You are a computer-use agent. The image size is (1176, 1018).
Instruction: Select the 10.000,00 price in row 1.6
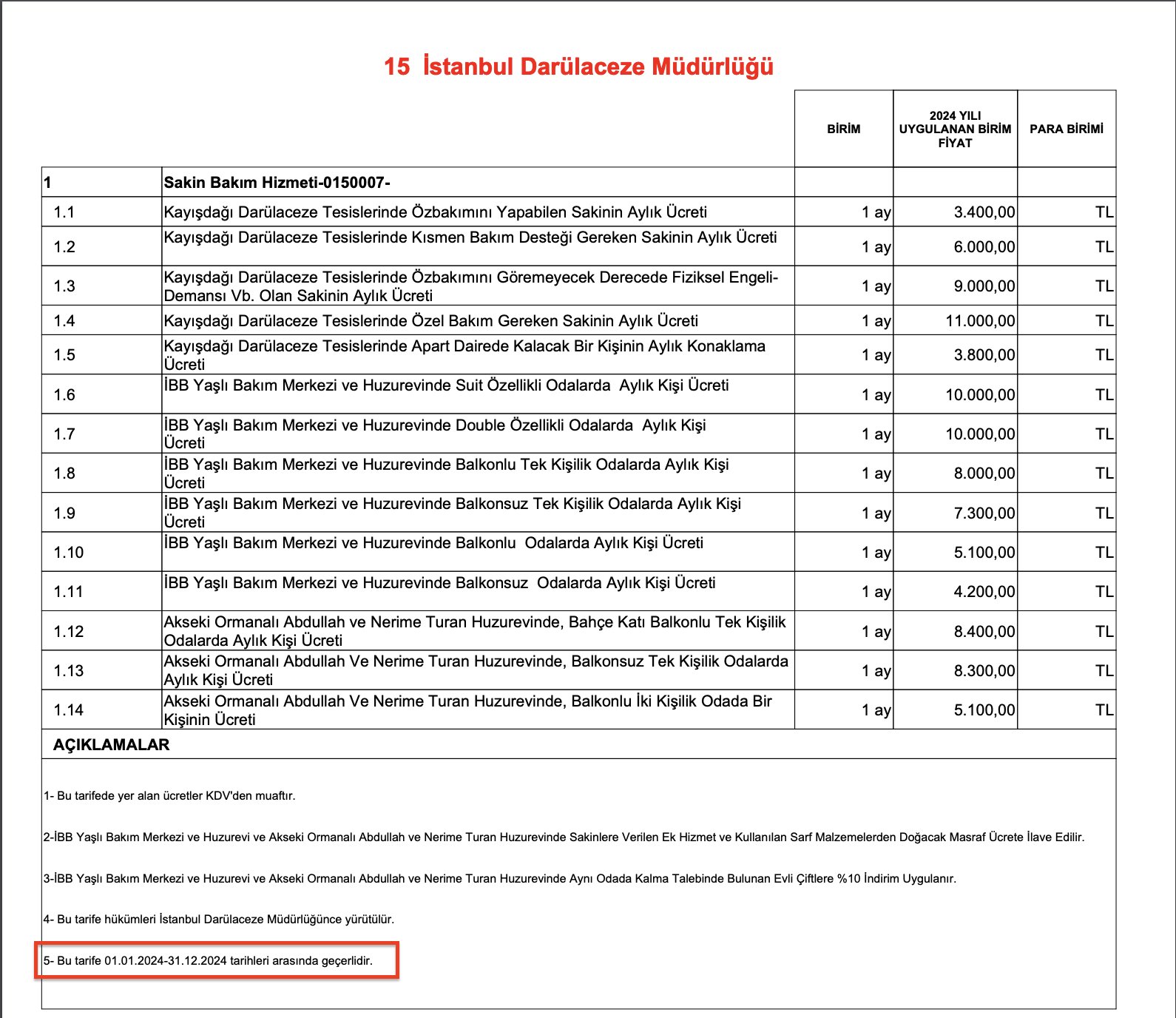coord(981,395)
